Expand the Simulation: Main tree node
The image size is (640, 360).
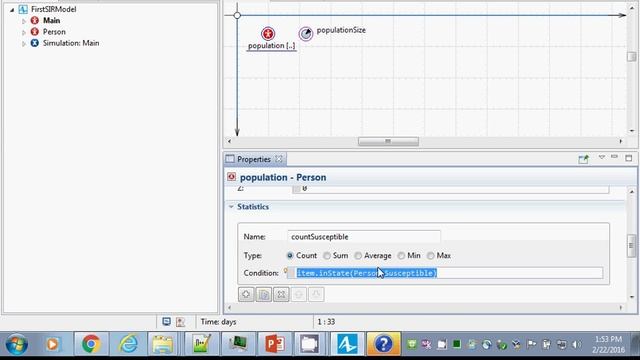(24, 43)
